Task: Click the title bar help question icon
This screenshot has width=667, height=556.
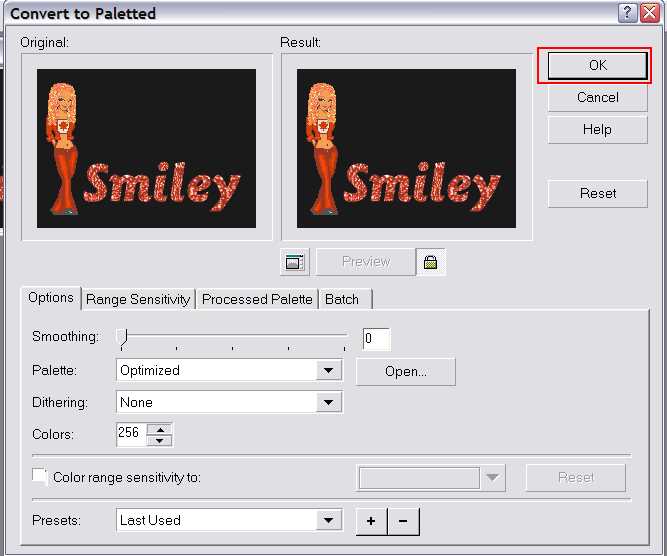Action: point(626,13)
